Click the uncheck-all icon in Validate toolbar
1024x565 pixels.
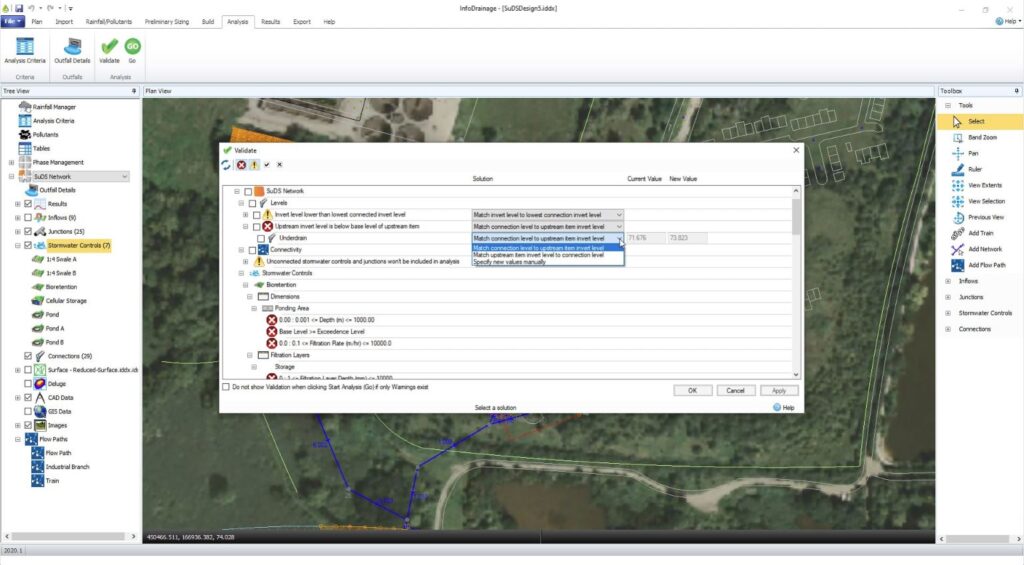point(280,165)
